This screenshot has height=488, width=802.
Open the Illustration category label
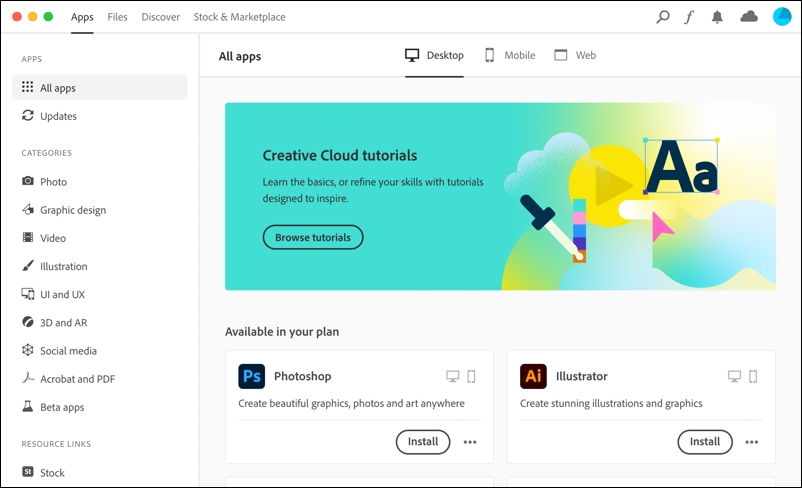click(x=64, y=266)
